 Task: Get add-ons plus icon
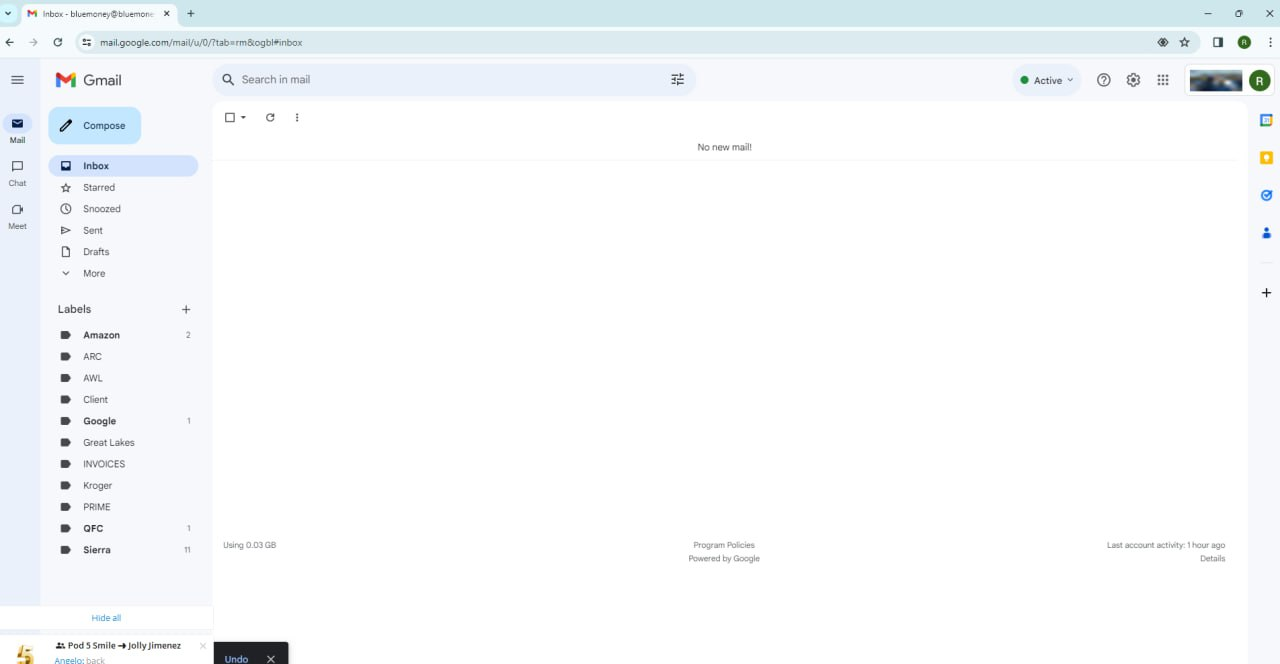pyautogui.click(x=1266, y=293)
